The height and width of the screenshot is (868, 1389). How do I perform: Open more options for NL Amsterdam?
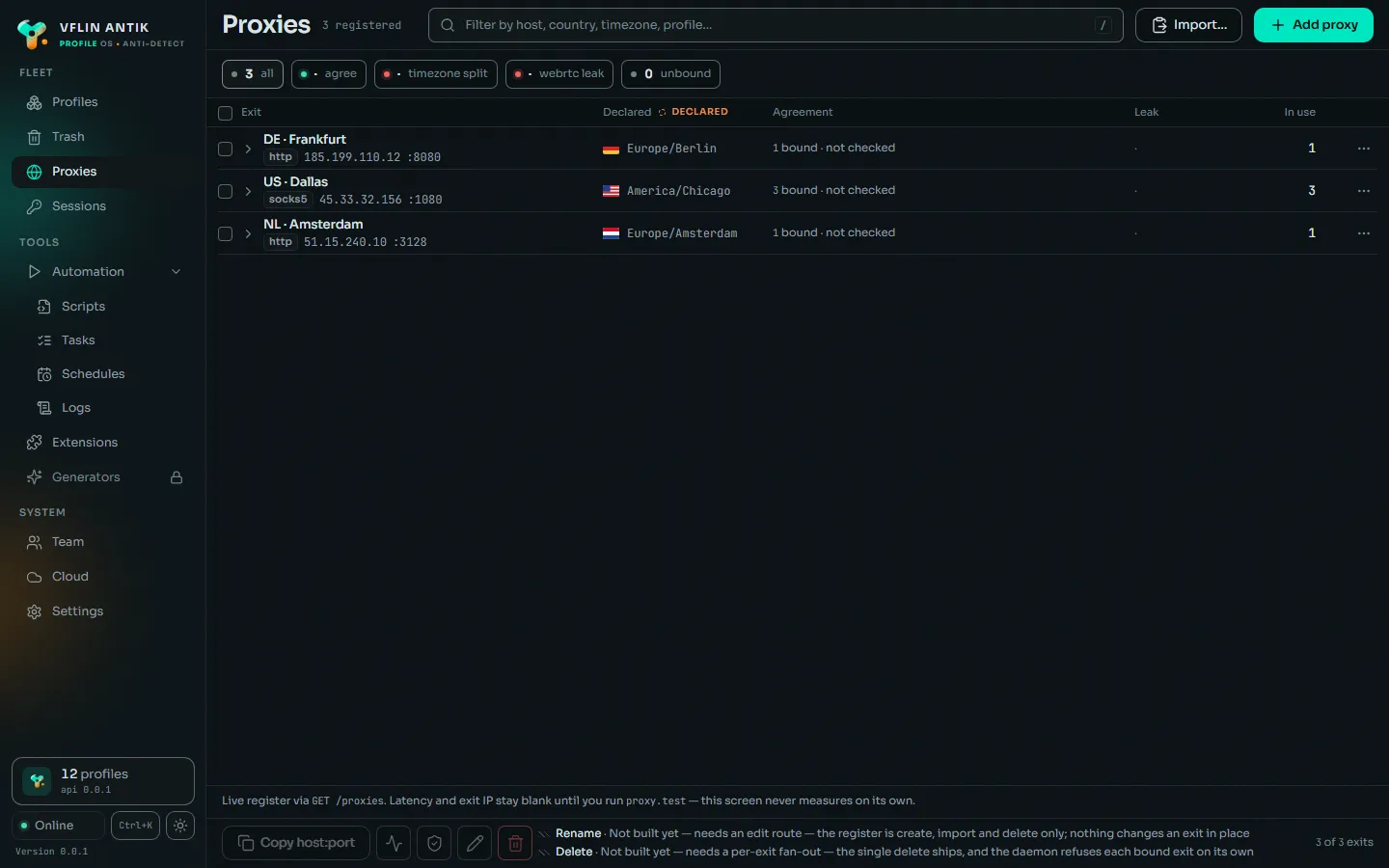pyautogui.click(x=1364, y=233)
